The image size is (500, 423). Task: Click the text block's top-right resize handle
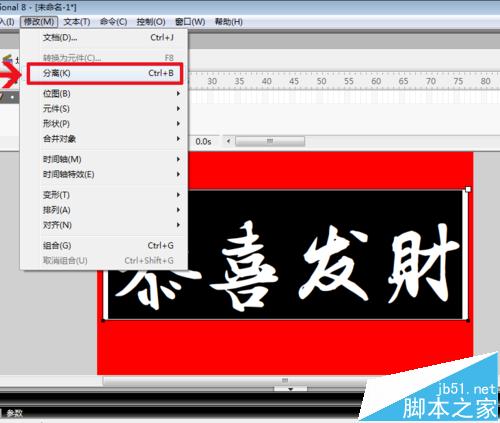click(x=468, y=189)
